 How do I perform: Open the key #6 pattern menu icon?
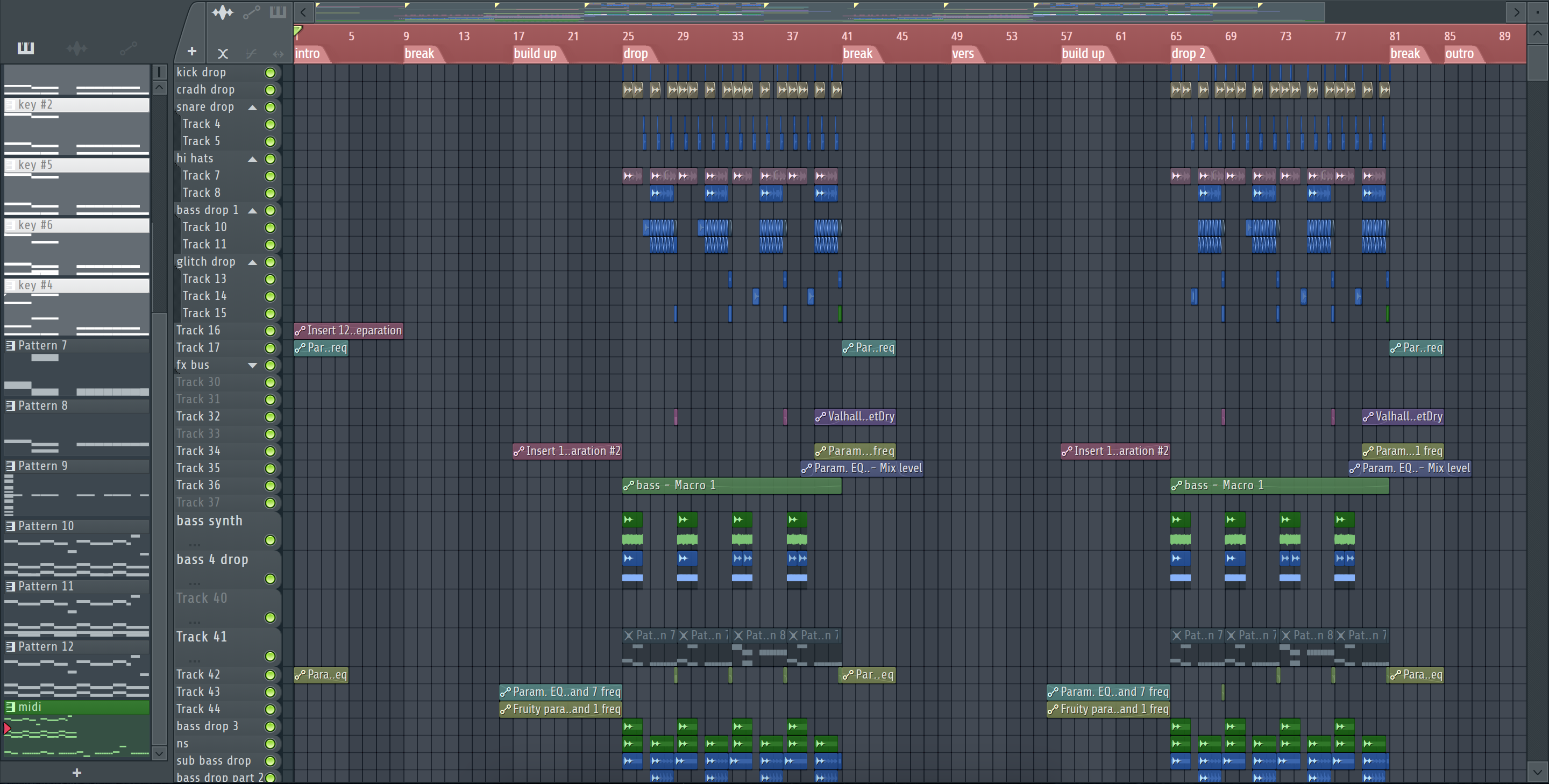point(10,225)
